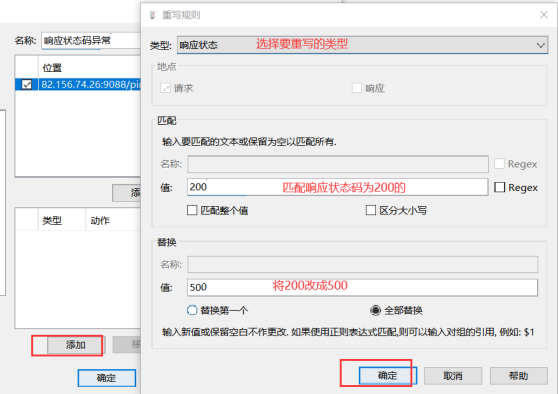Click 确定 in the 重写规则 dialog

[x=388, y=375]
